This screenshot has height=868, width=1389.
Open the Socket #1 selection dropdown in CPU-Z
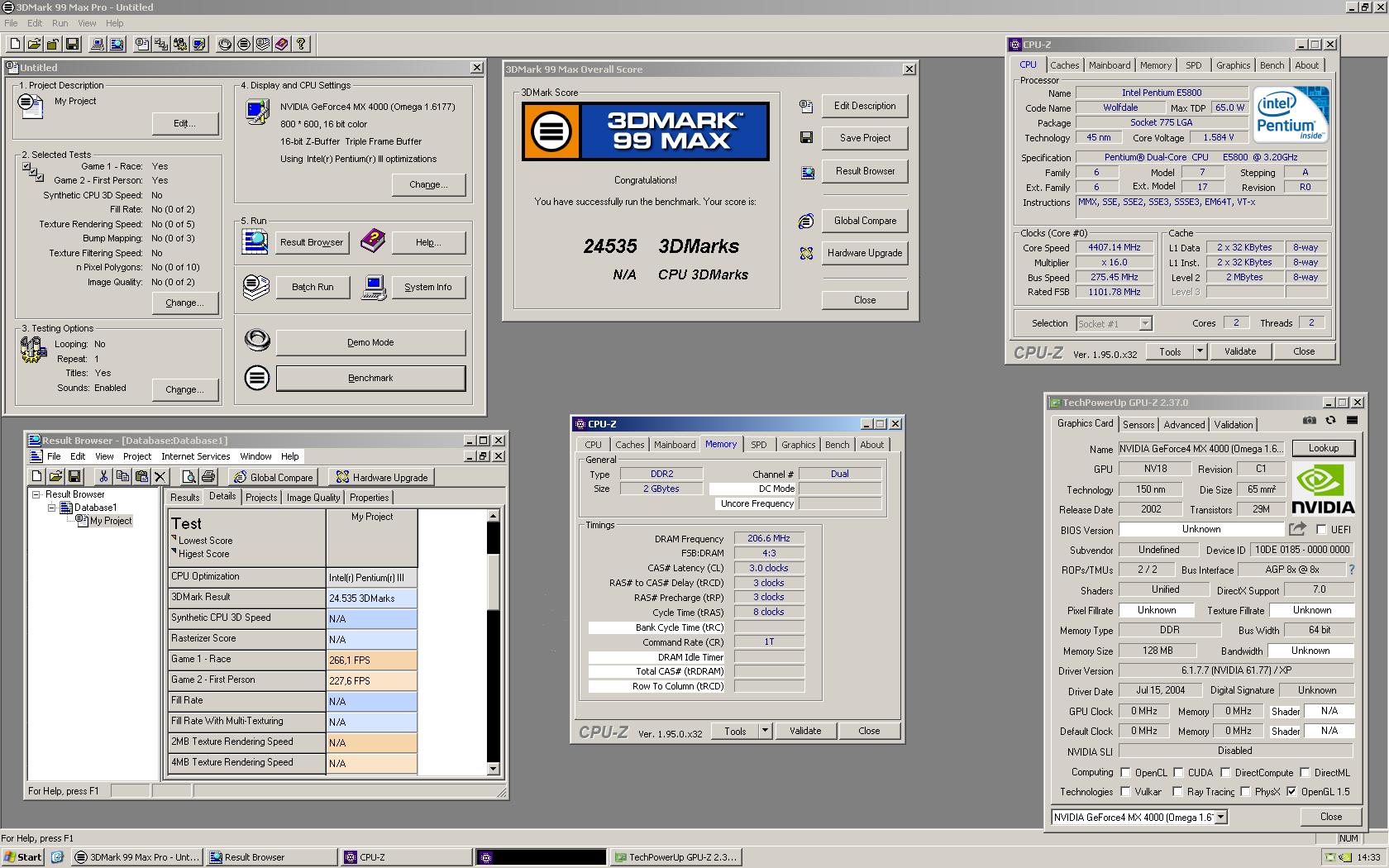point(1145,323)
